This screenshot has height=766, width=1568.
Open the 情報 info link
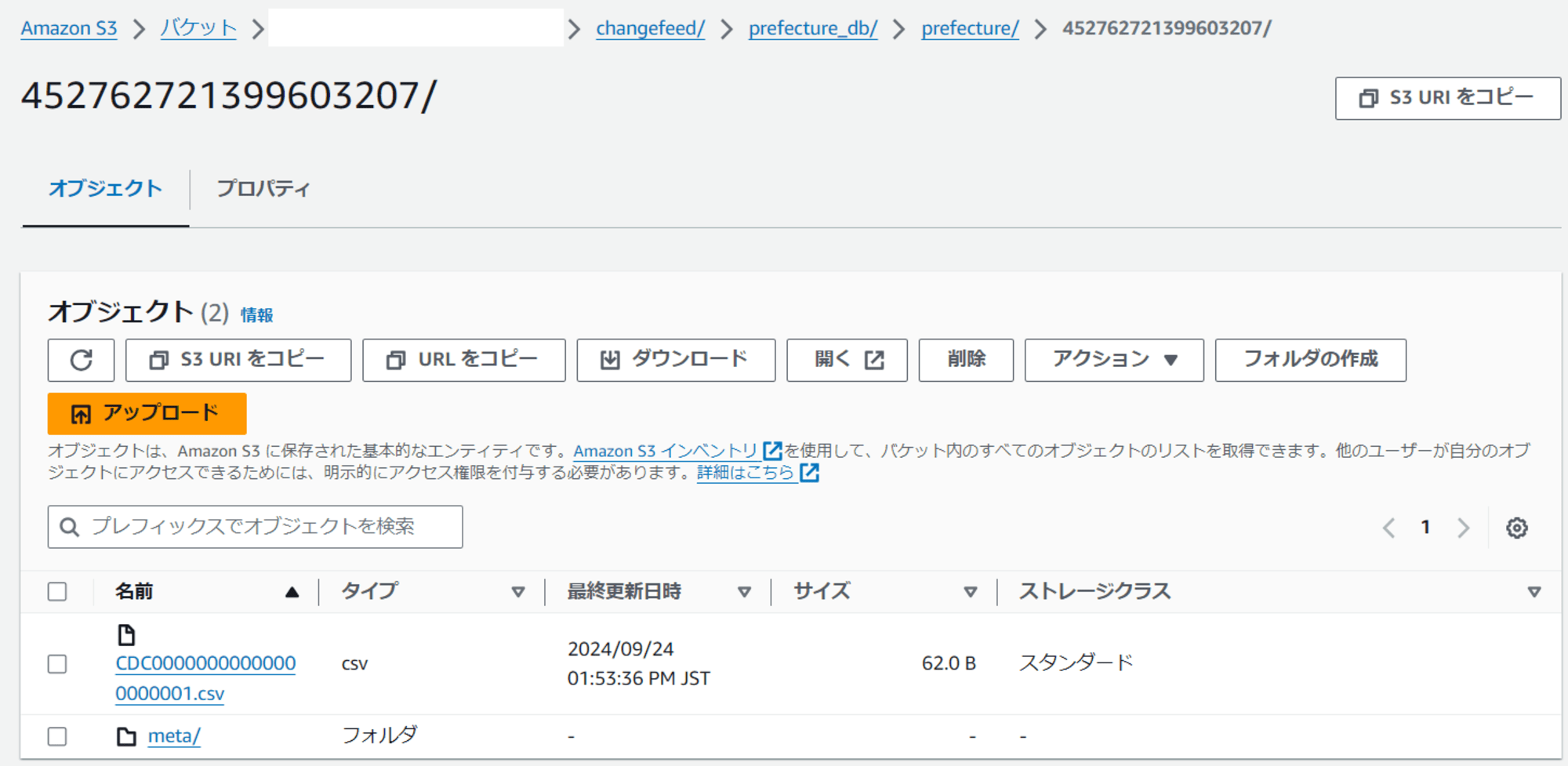pos(256,315)
